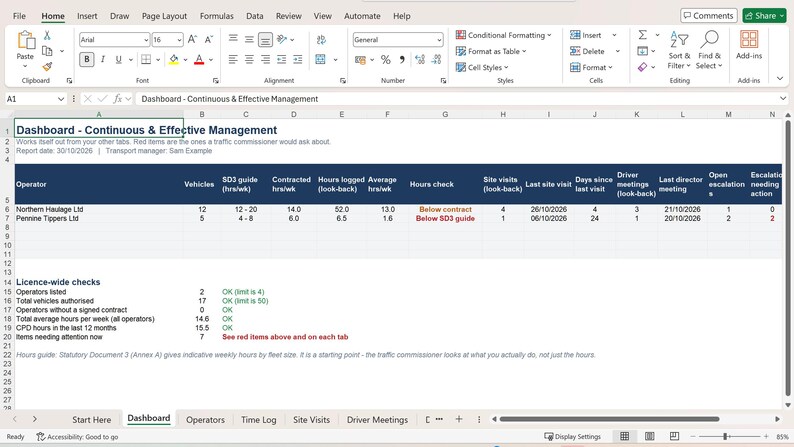Decrease font size with the smaller A icon
The image size is (794, 447).
click(209, 39)
